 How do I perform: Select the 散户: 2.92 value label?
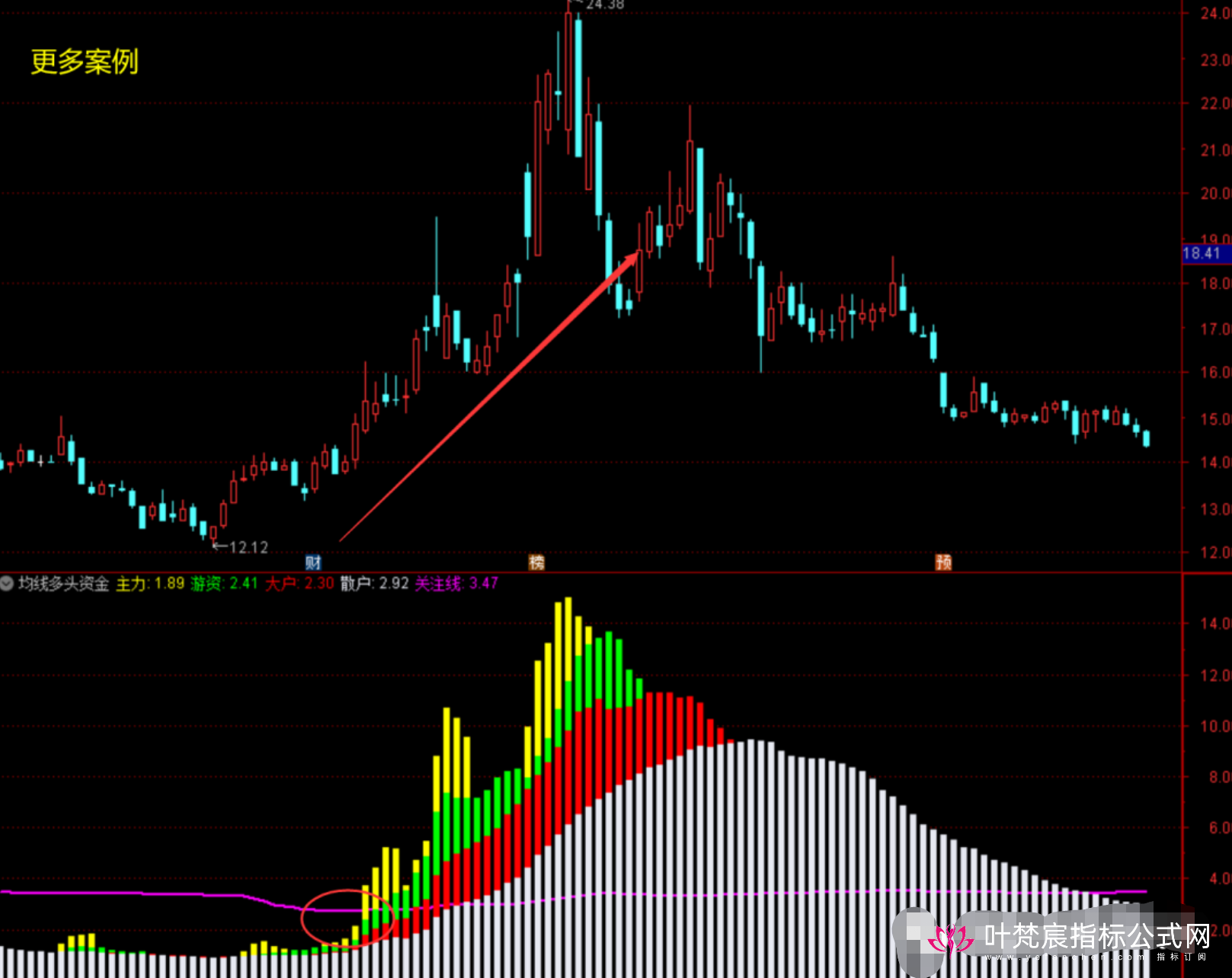[x=374, y=584]
